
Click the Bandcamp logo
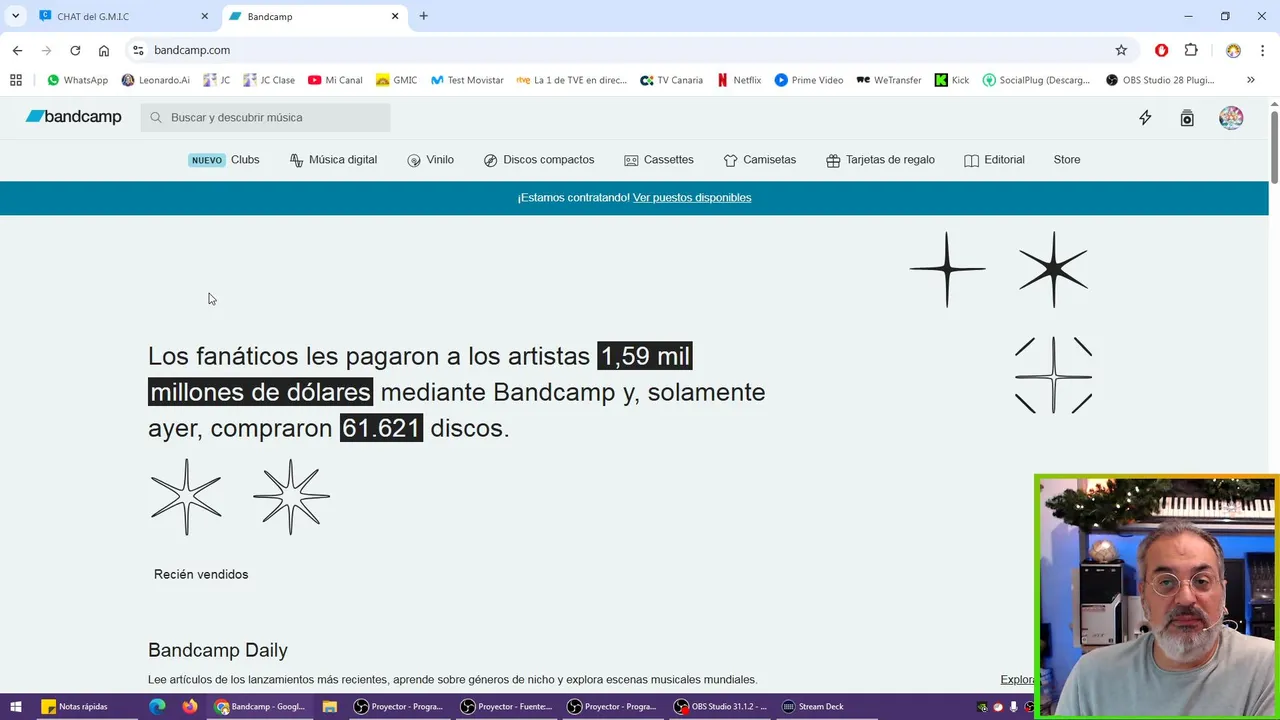73,117
